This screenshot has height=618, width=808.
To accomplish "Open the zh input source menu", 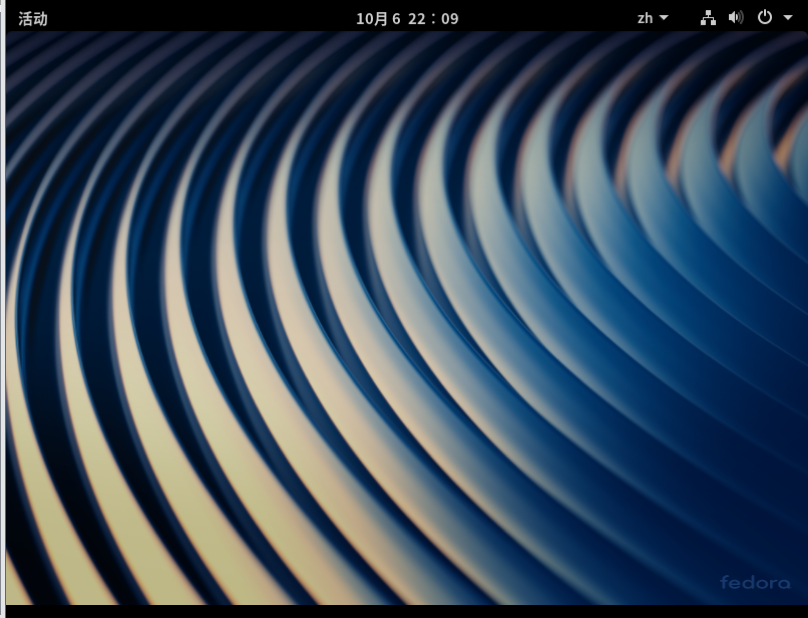I will (x=652, y=18).
